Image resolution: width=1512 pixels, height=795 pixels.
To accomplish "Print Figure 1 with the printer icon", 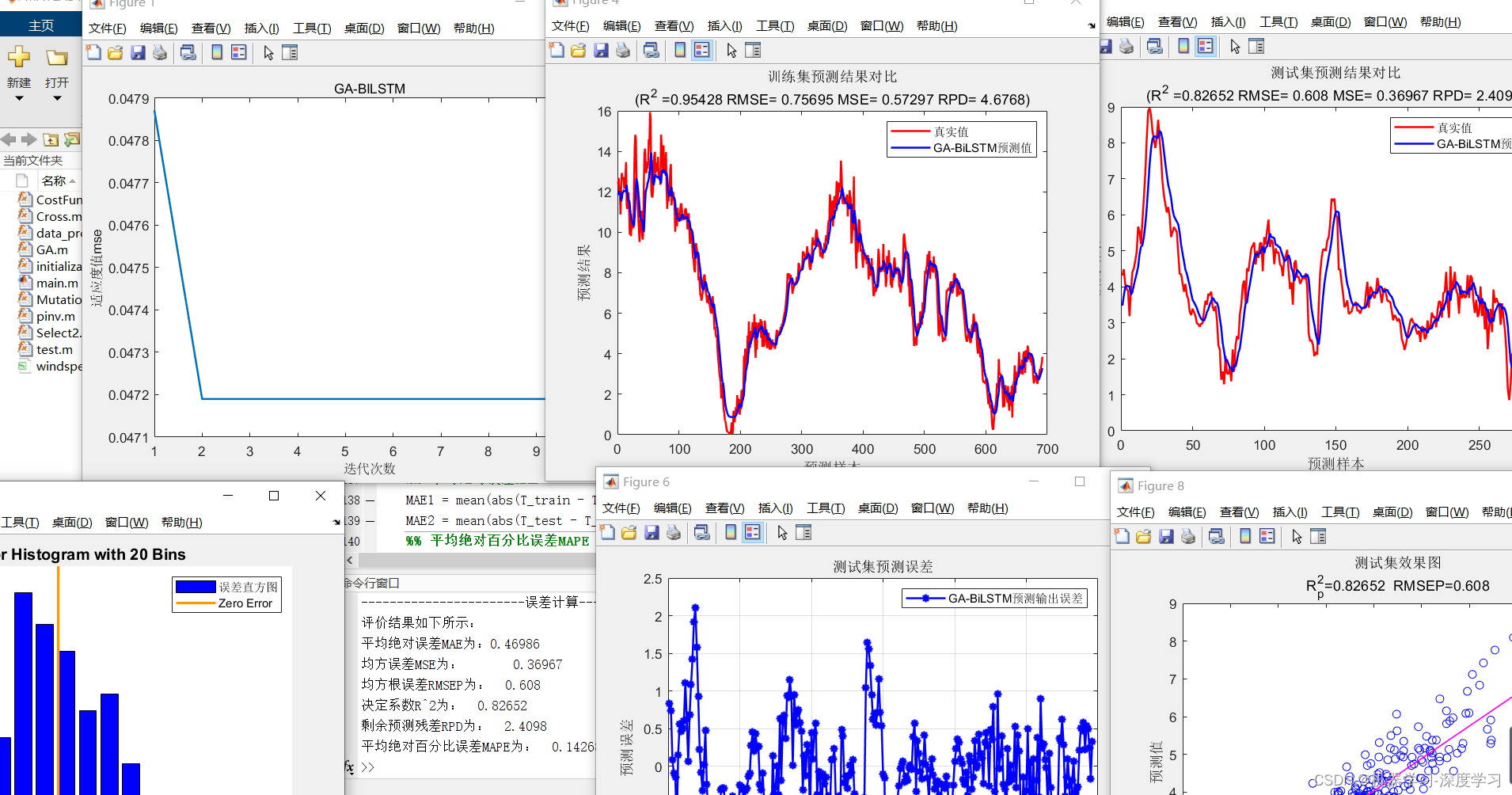I will point(160,53).
